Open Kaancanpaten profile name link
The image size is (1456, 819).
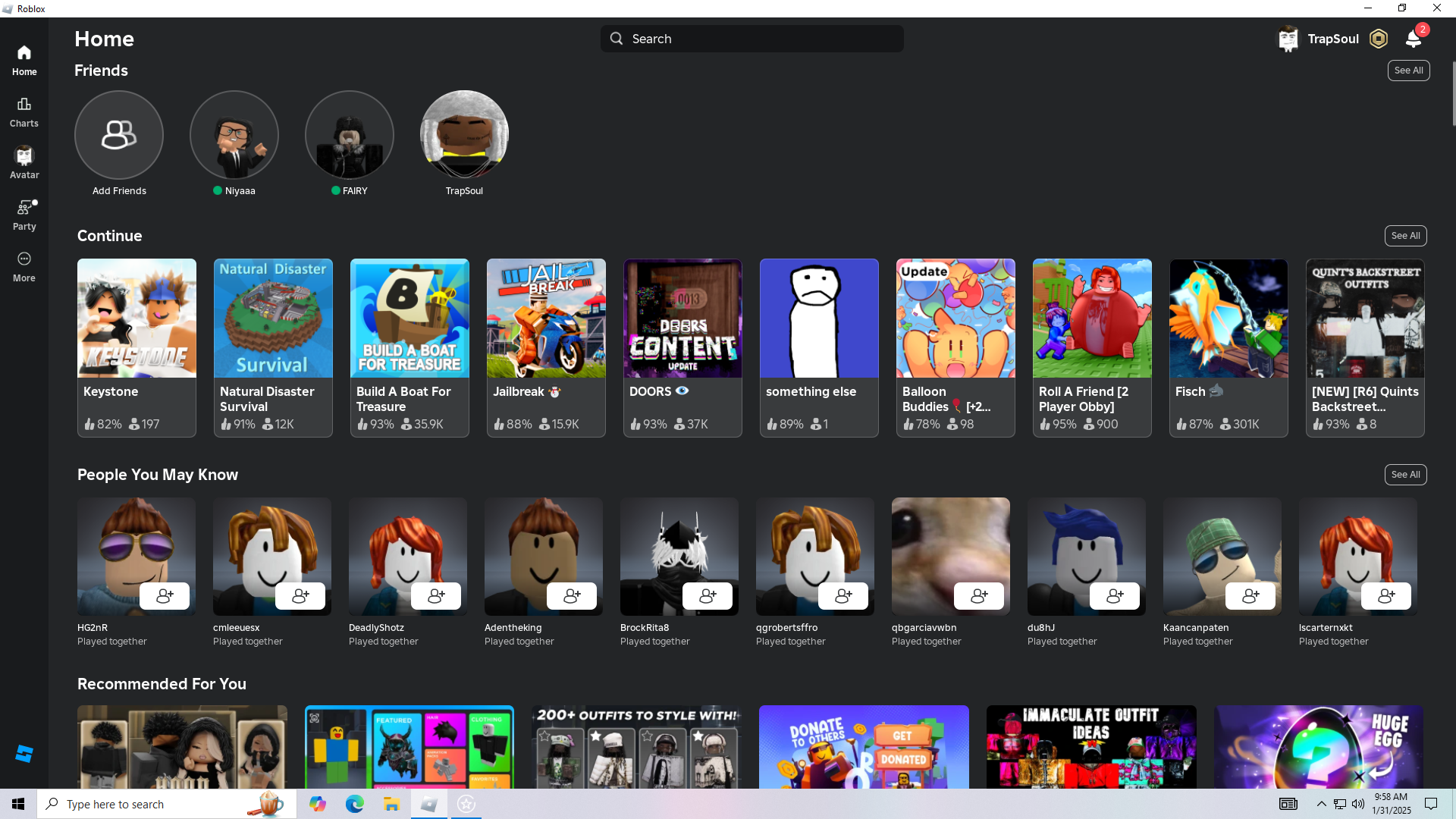[1196, 628]
